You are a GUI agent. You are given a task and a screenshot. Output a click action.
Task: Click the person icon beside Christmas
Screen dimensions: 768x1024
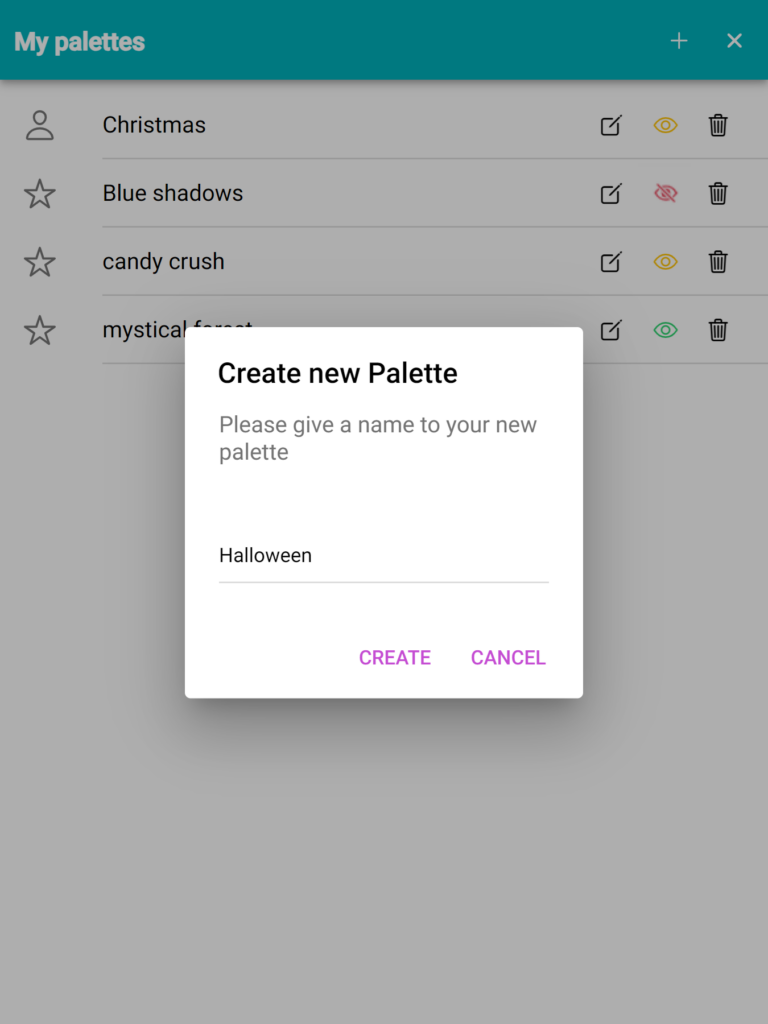(40, 125)
